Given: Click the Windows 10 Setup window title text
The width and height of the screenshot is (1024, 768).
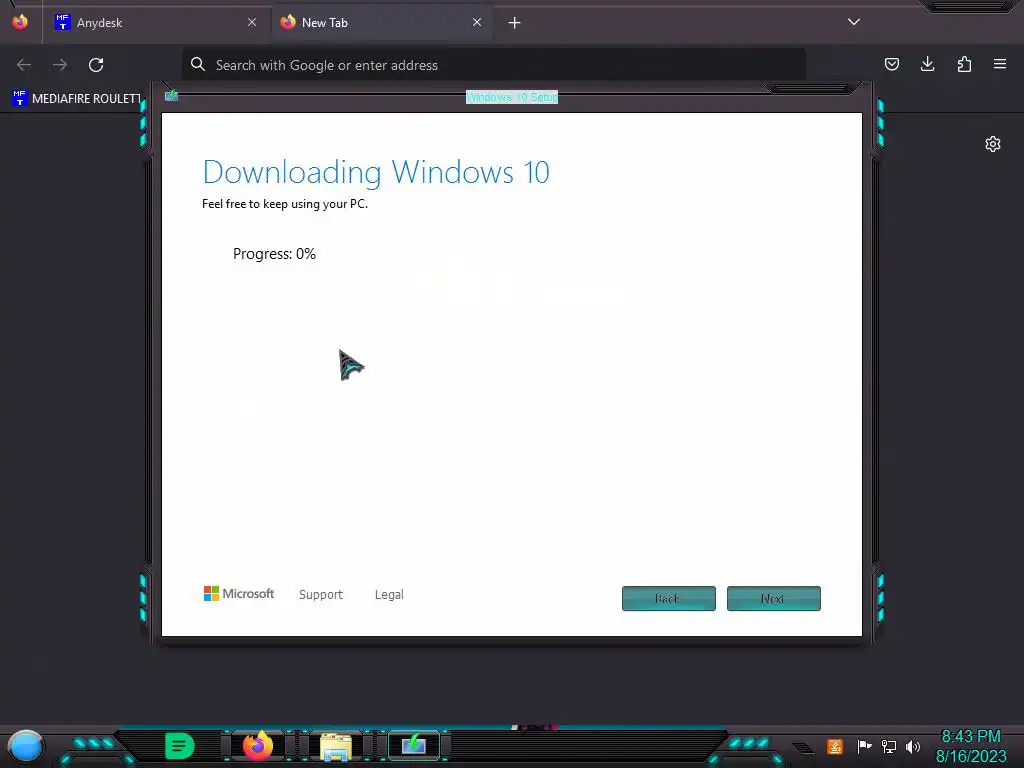Looking at the screenshot, I should 512,97.
